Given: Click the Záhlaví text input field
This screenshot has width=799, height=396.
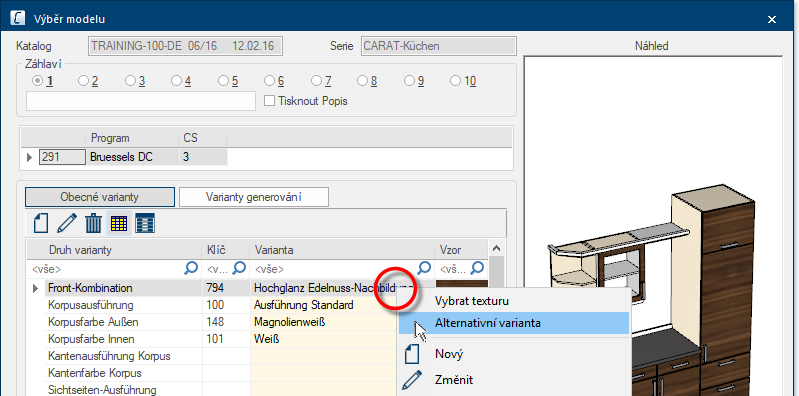Looking at the screenshot, I should coord(141,101).
